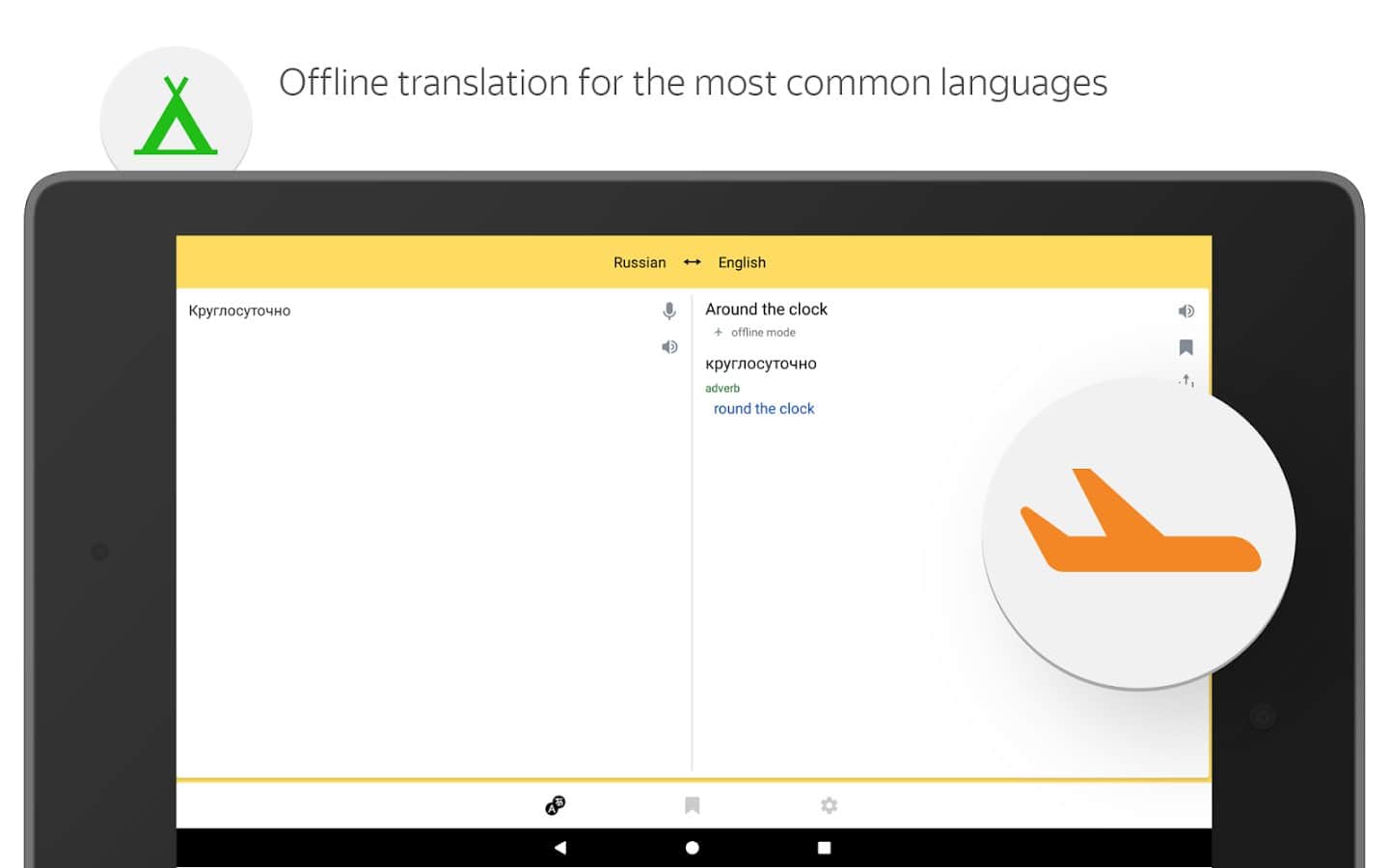Tap the 'круглосуточно' dictionary headword
Screen dimensions: 1389x868
tap(761, 364)
